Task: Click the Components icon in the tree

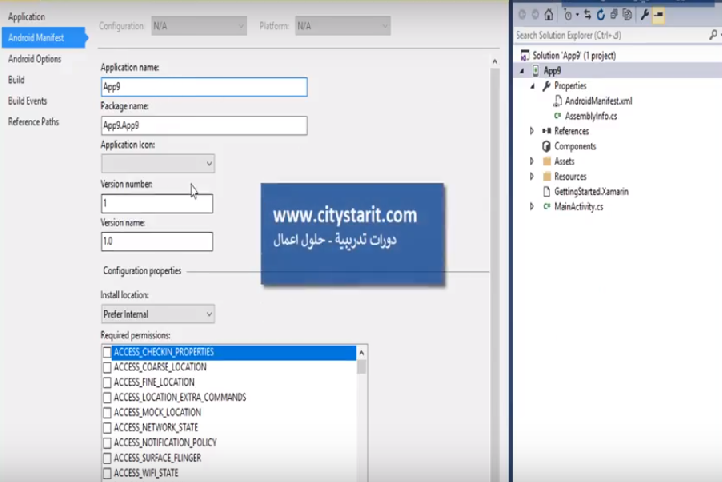Action: (x=547, y=146)
